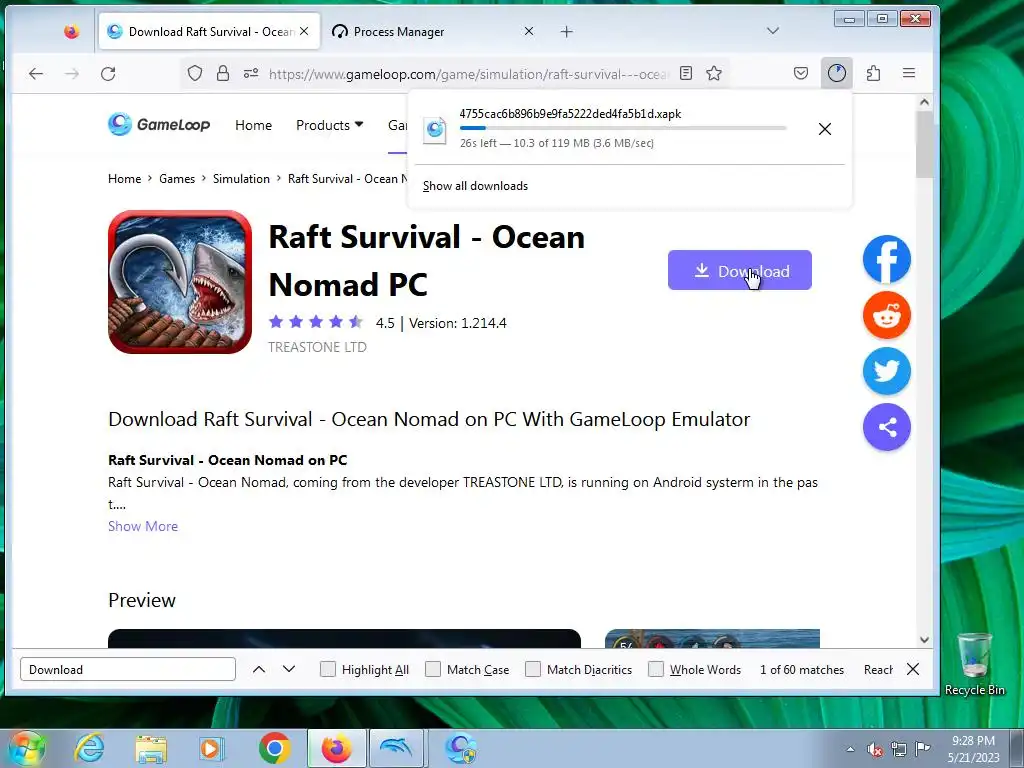Share page on Reddit

click(886, 315)
